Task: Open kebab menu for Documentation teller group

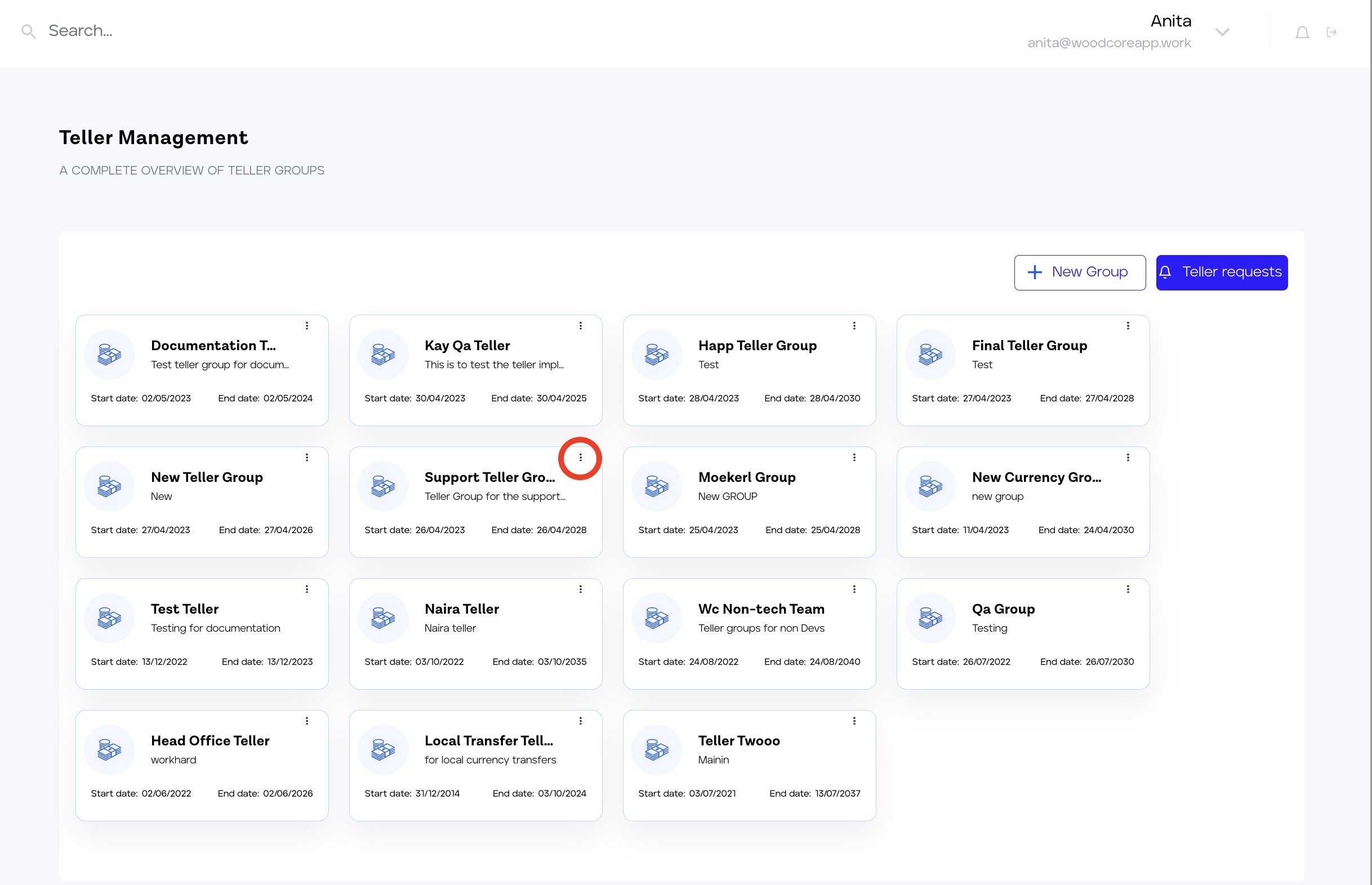Action: coord(307,326)
